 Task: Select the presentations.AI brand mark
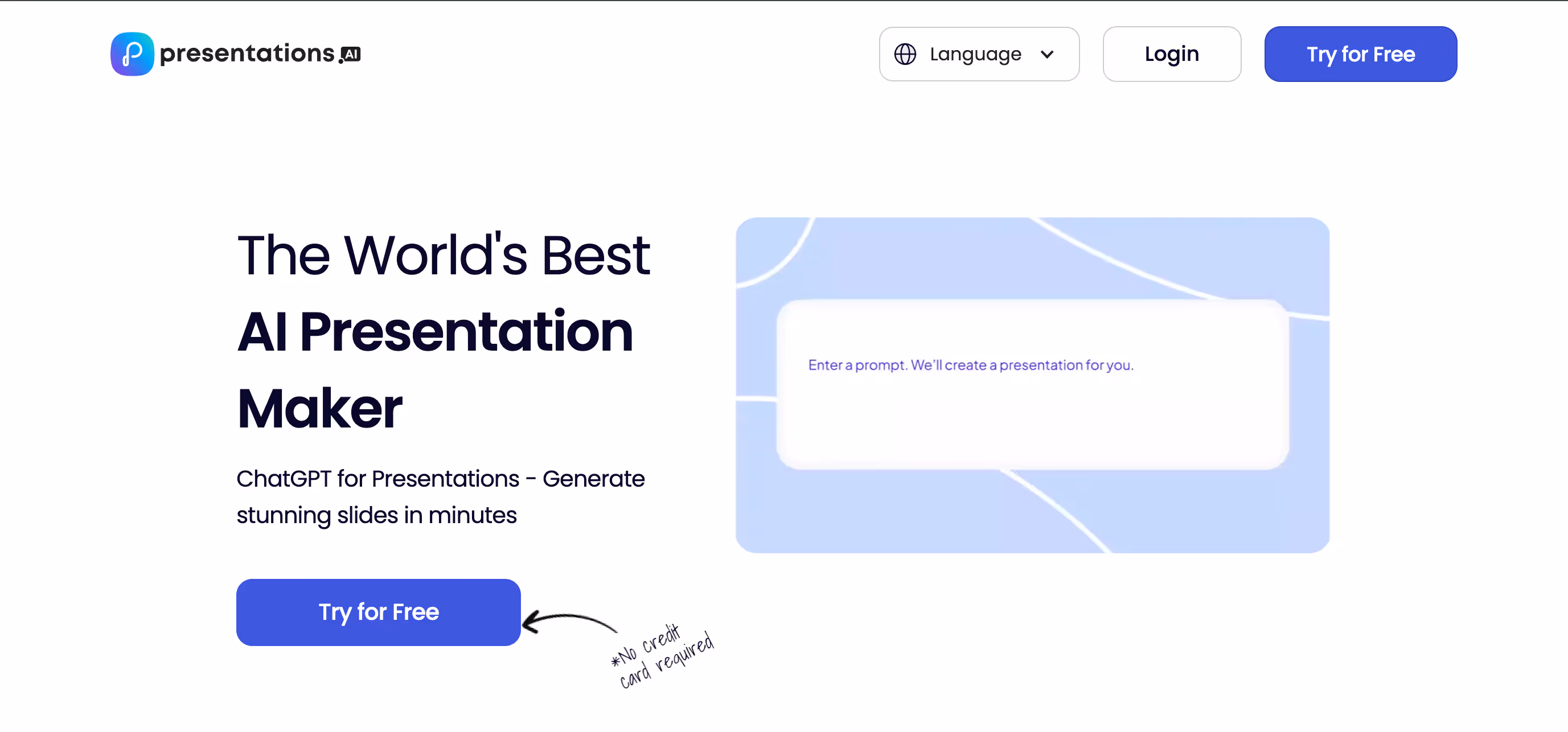click(235, 54)
